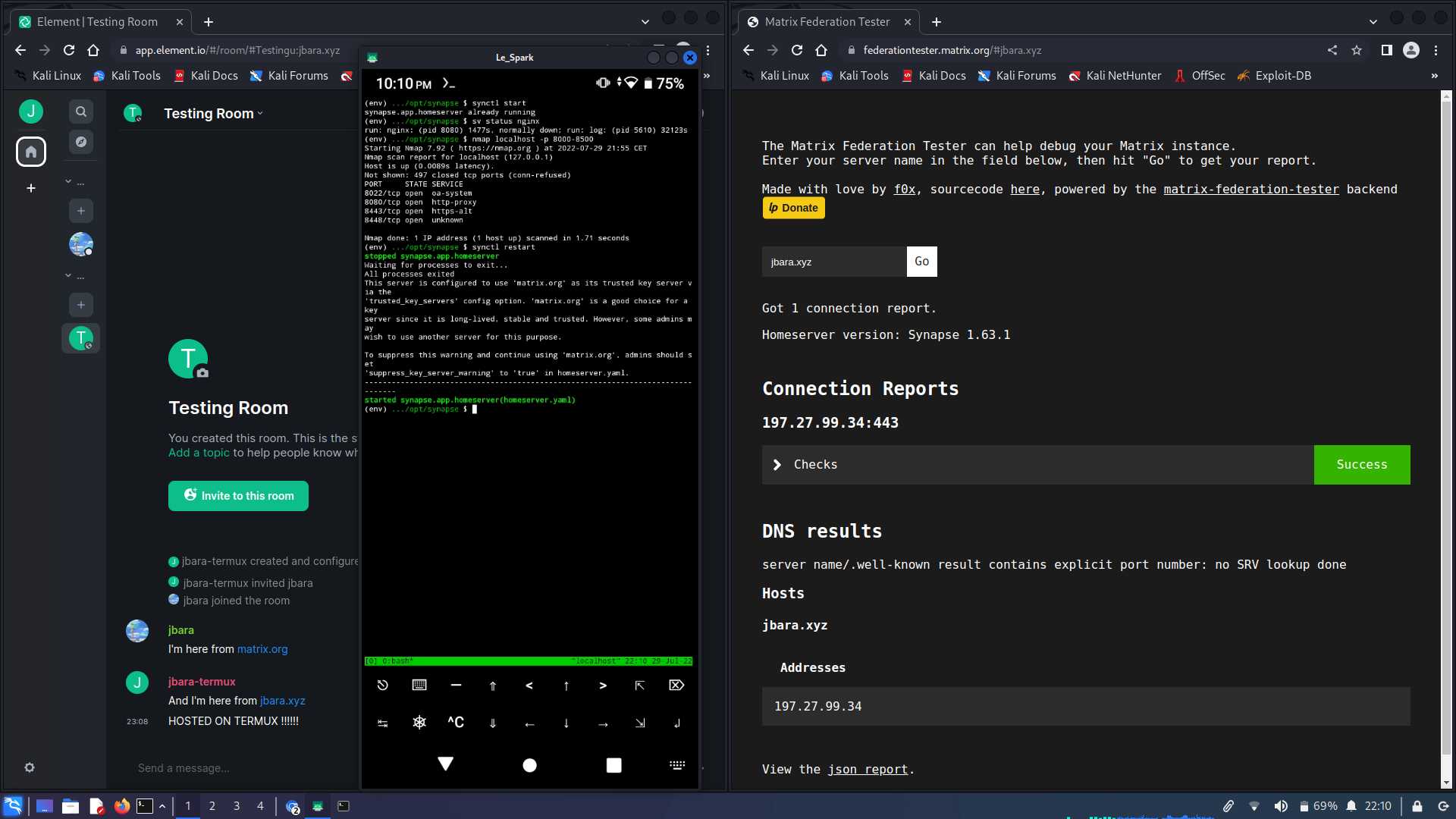Viewport: 1456px width, 819px height.
Task: Click the Firefox icon in taskbar
Action: click(121, 806)
